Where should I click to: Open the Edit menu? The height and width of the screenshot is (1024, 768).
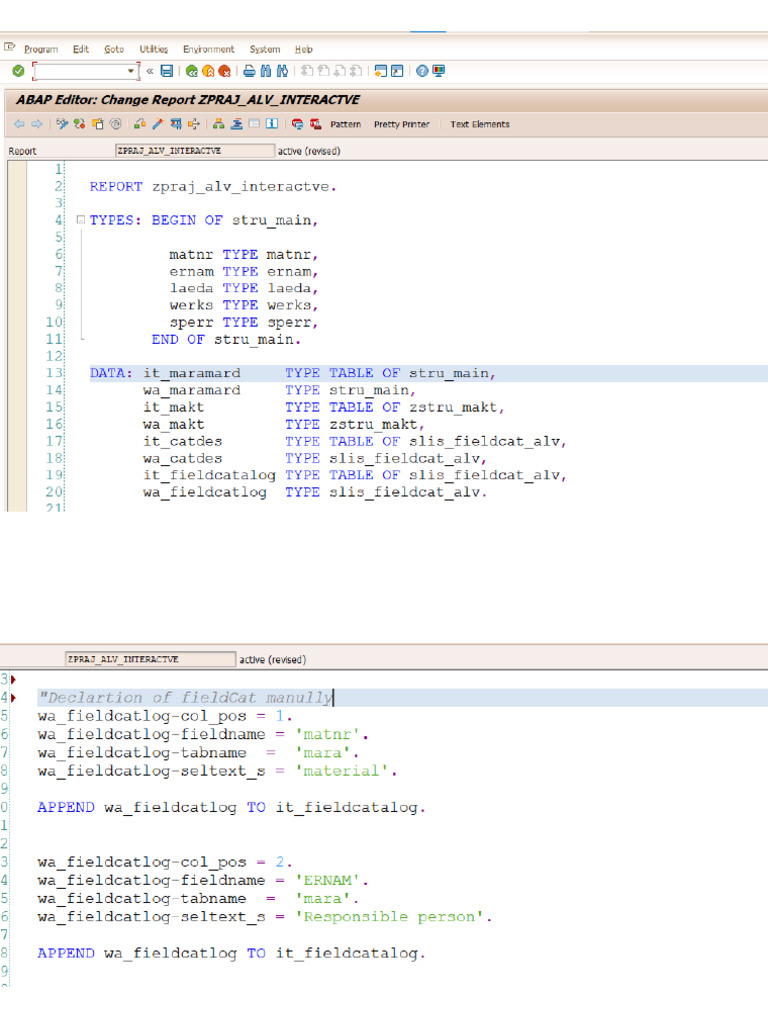pos(81,49)
